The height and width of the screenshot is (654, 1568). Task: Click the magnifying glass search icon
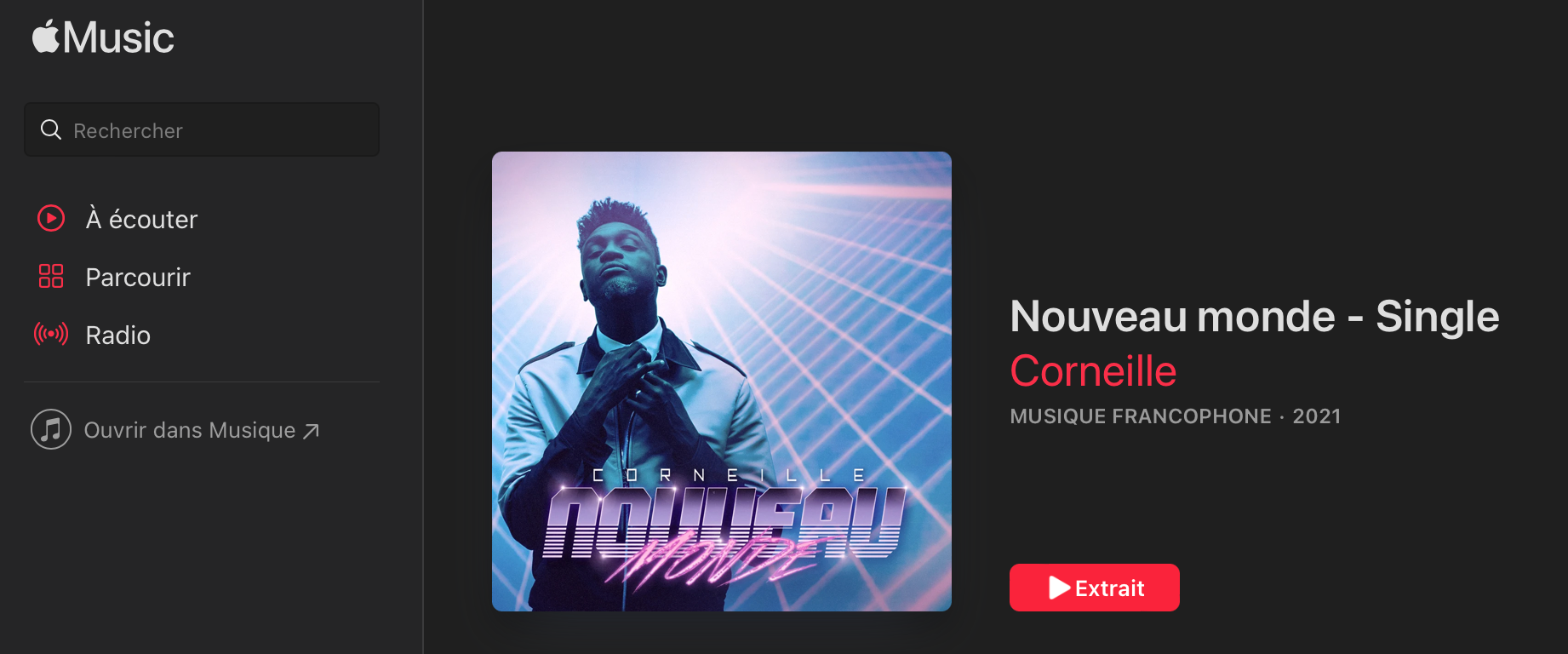pos(51,129)
